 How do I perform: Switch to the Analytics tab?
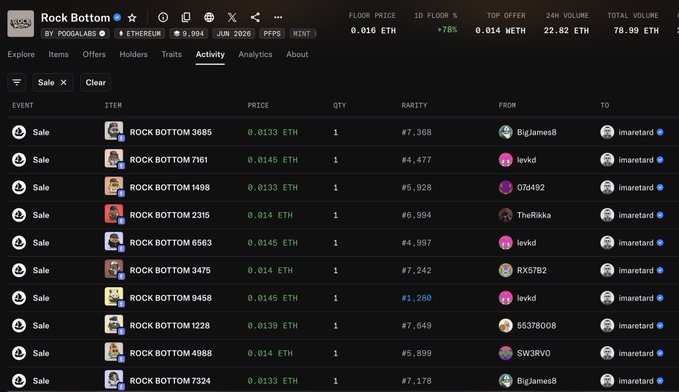coord(255,55)
